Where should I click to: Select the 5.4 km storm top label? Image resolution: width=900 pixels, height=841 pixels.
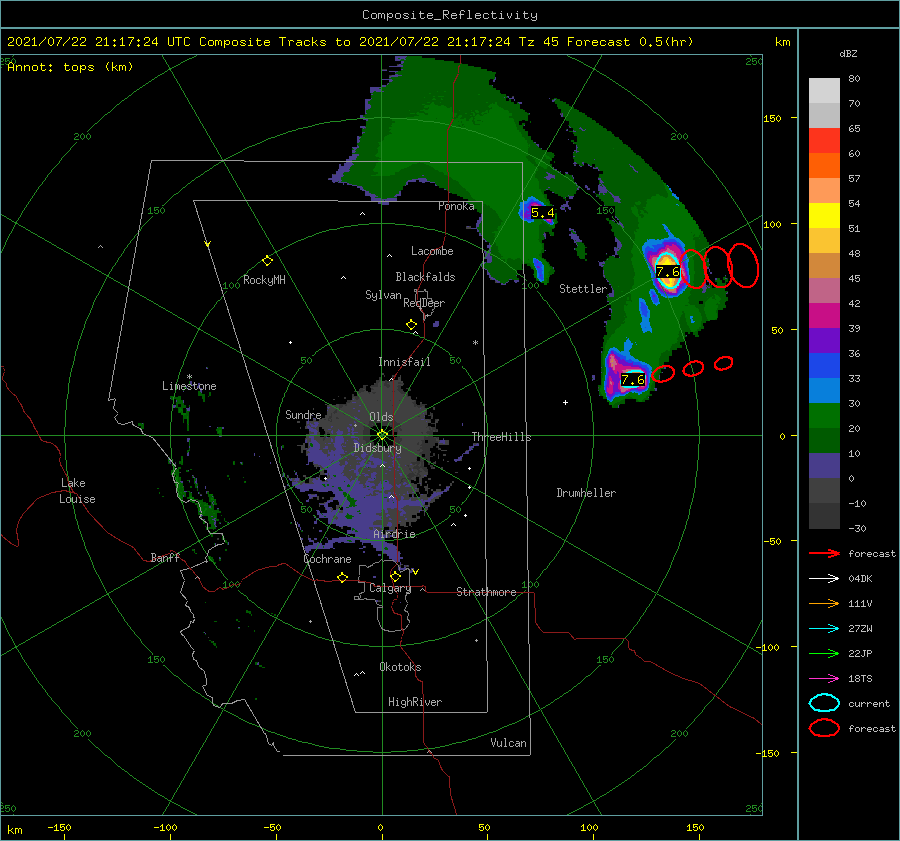click(542, 213)
